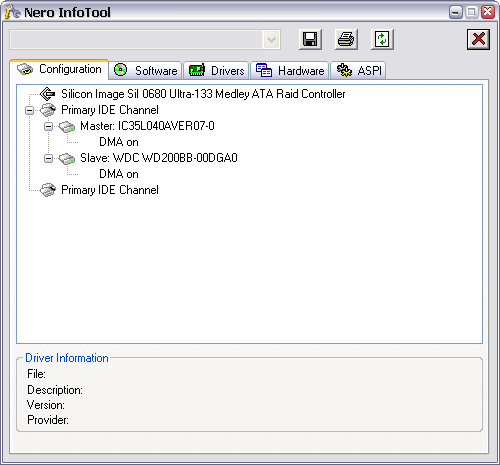The image size is (500, 465).
Task: Save the report with the floppy disk icon
Action: tap(310, 39)
